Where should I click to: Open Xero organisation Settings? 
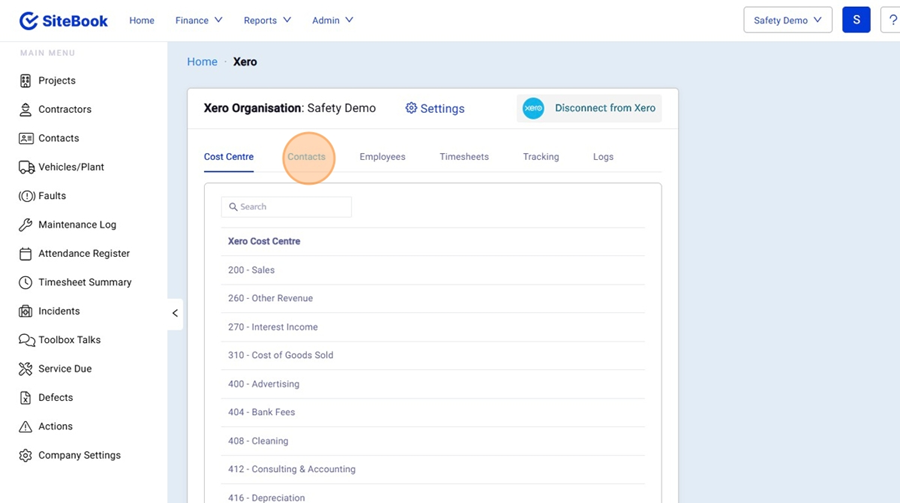(435, 108)
